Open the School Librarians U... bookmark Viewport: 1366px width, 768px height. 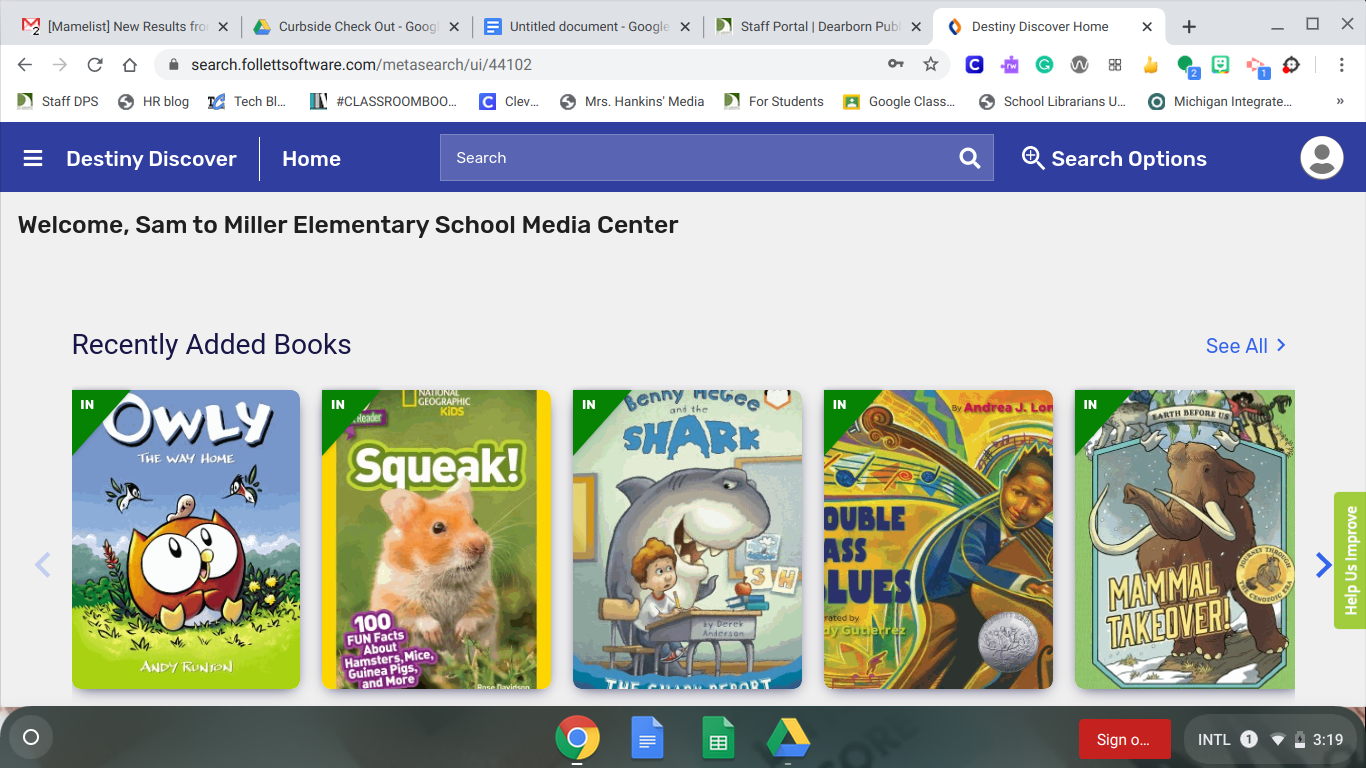(1052, 101)
